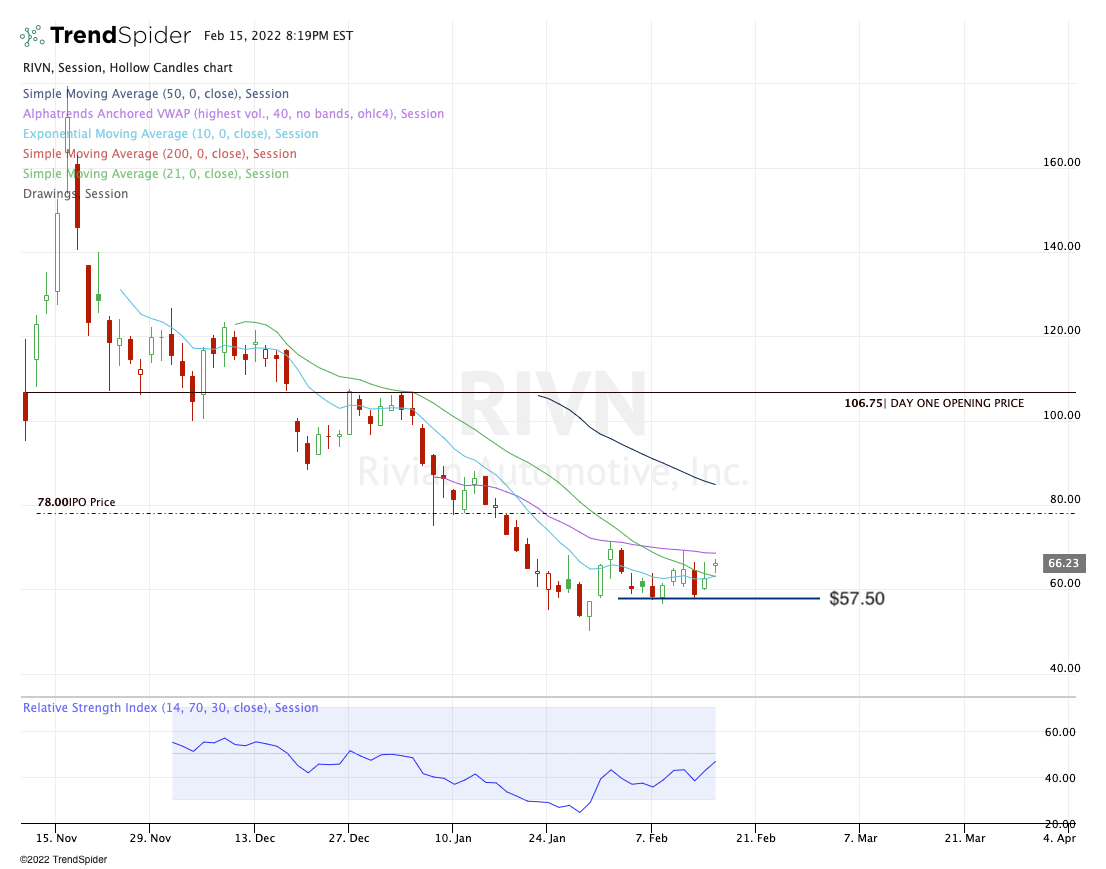Screen dimensions: 1106x869
Task: Select the Alphatrends Anchored VWAP legend entry
Action: coord(233,114)
